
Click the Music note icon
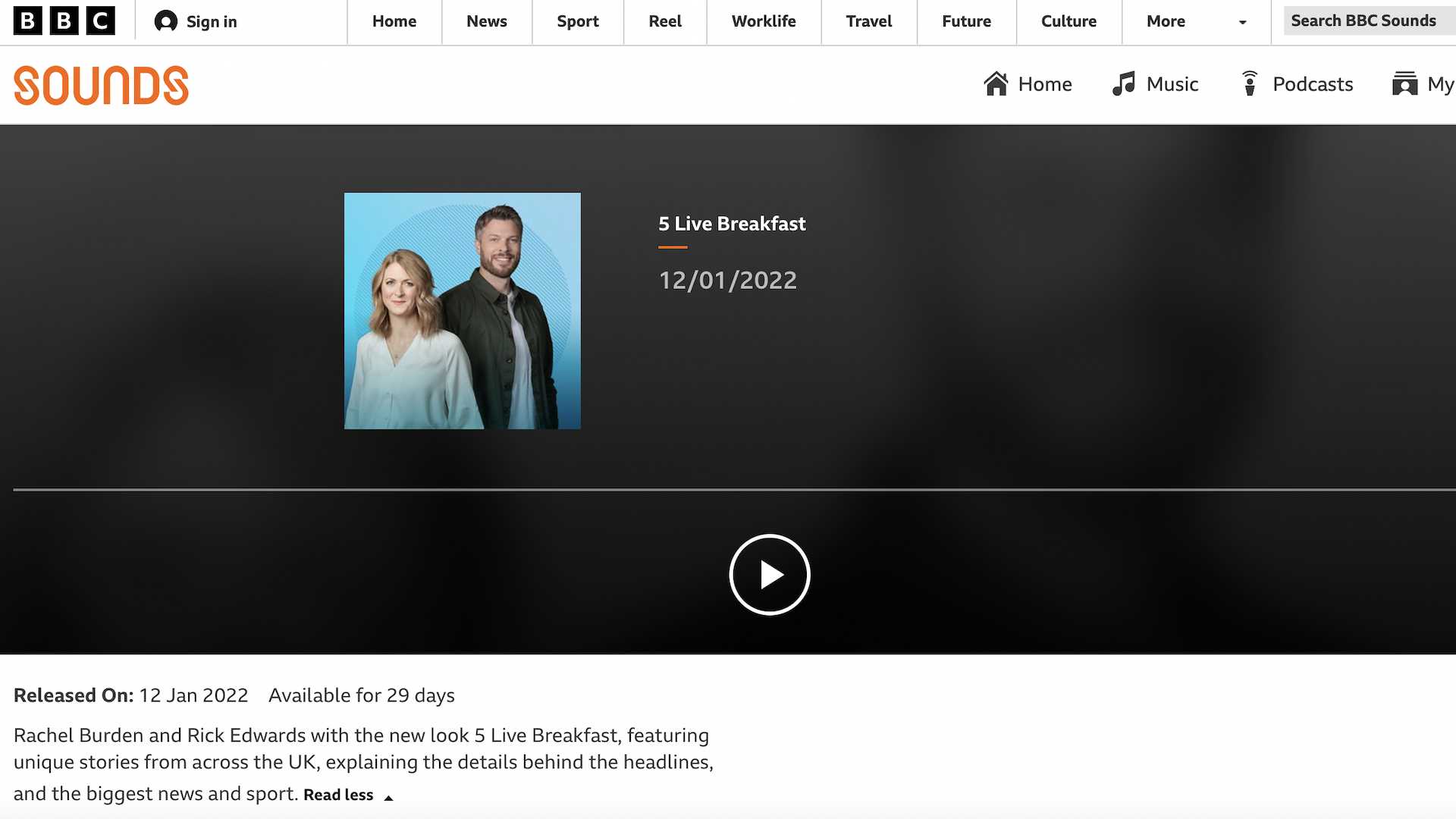1124,83
